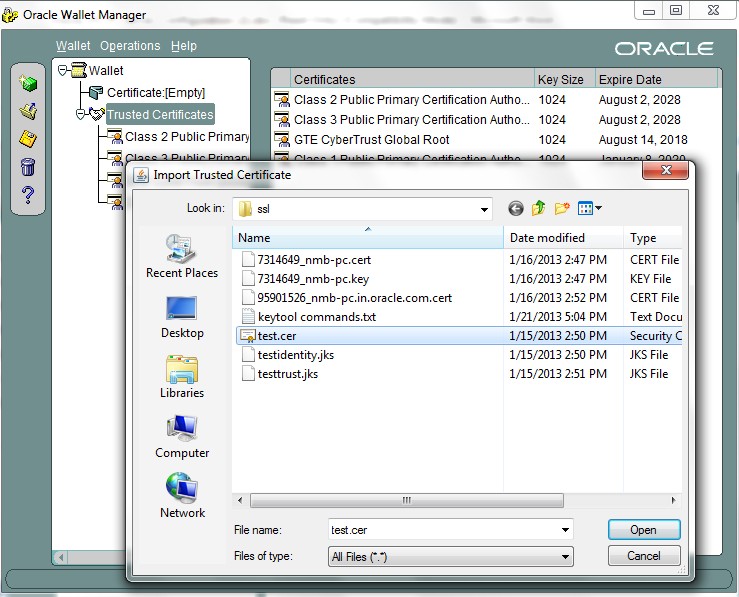Click the Open Wallet toolbar icon
The image size is (739, 597).
(x=28, y=111)
